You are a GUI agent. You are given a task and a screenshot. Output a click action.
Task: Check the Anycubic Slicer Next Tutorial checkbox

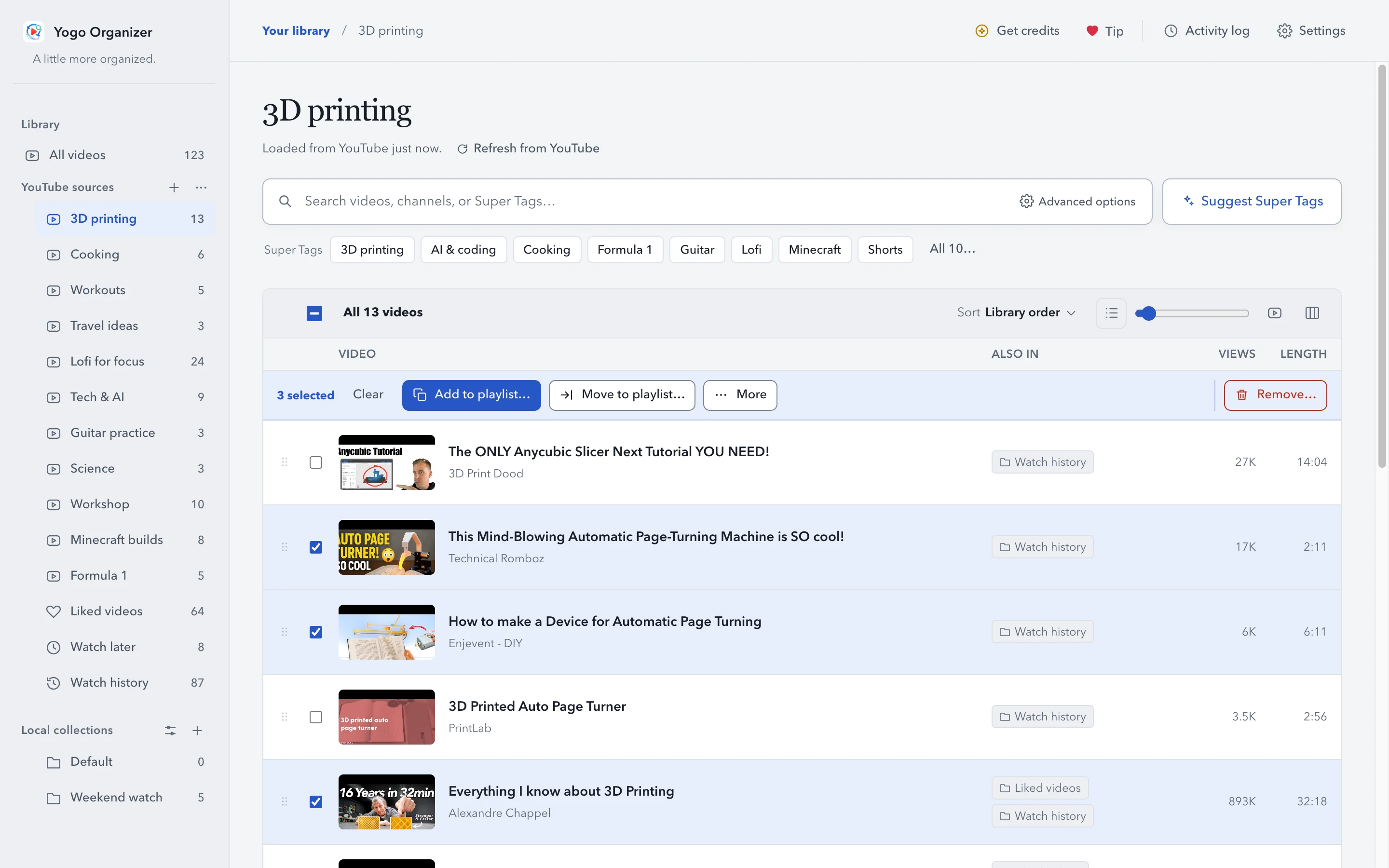tap(316, 463)
